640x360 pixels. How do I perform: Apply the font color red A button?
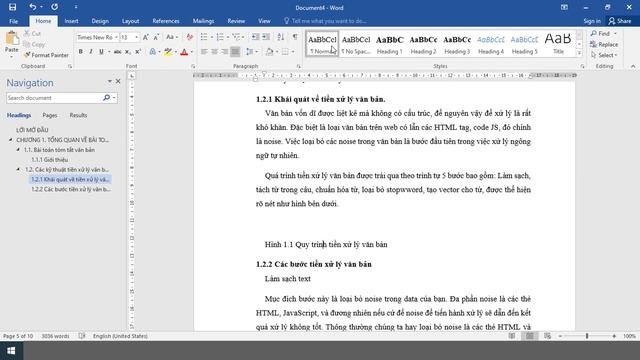pos(184,52)
